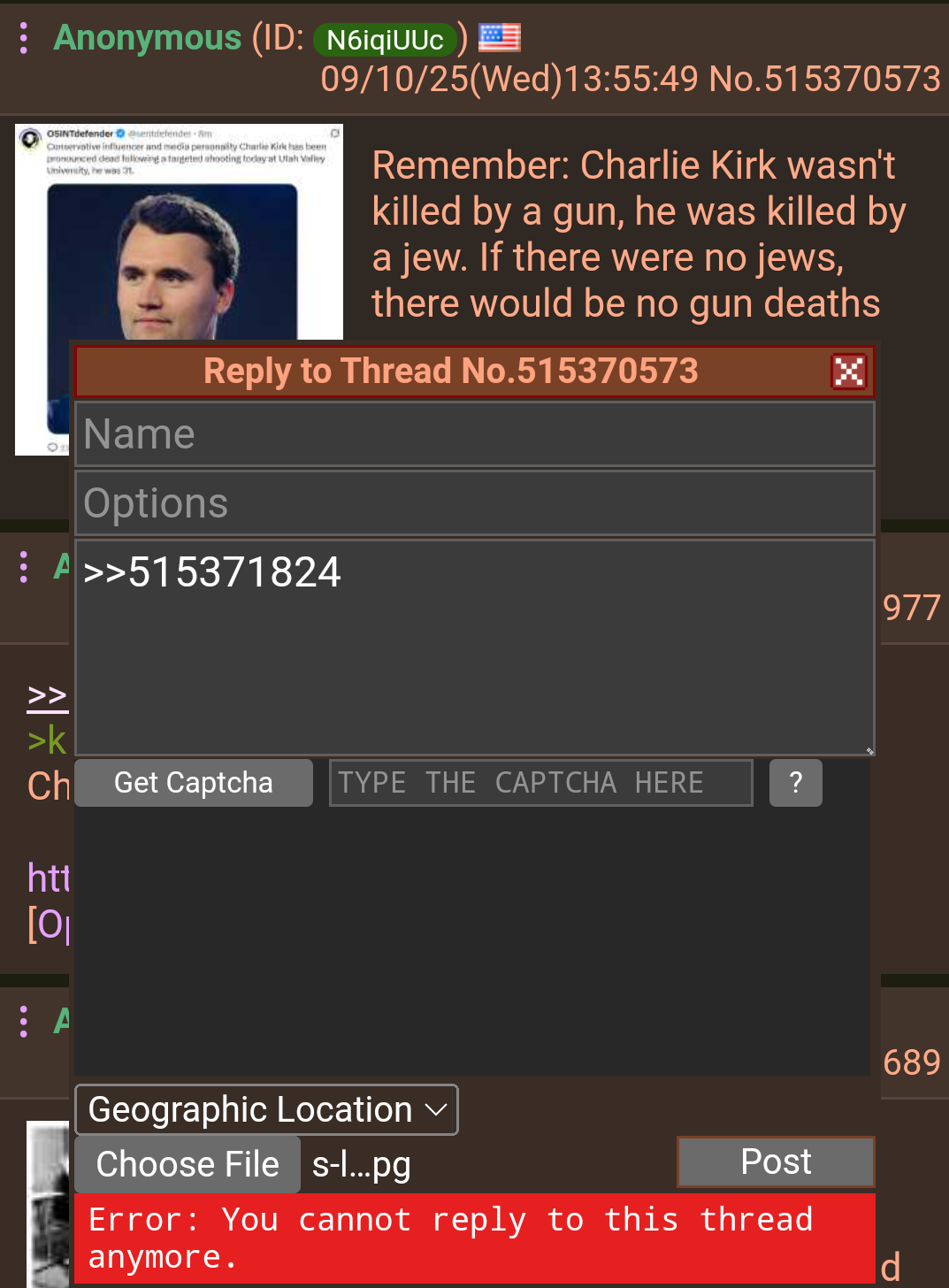Click the US flag icon
Image resolution: width=949 pixels, height=1288 pixels.
[500, 38]
